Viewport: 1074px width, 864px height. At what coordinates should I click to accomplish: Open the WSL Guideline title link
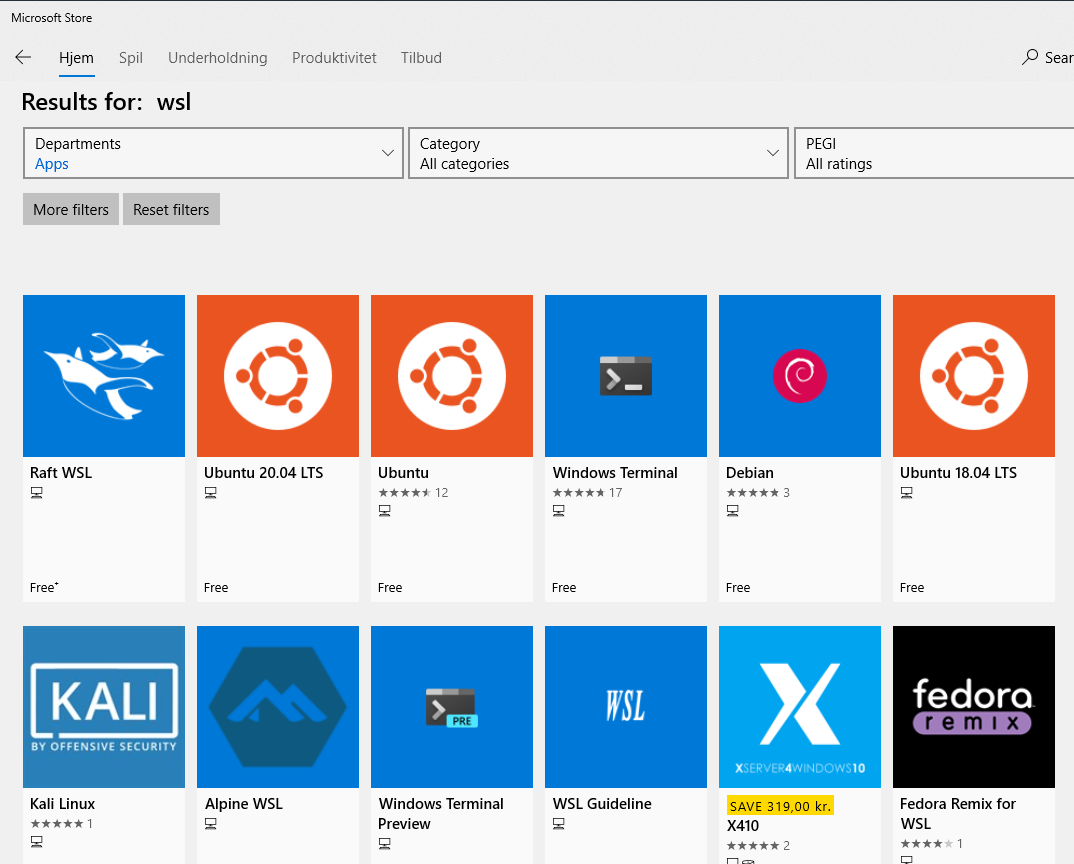pos(602,804)
